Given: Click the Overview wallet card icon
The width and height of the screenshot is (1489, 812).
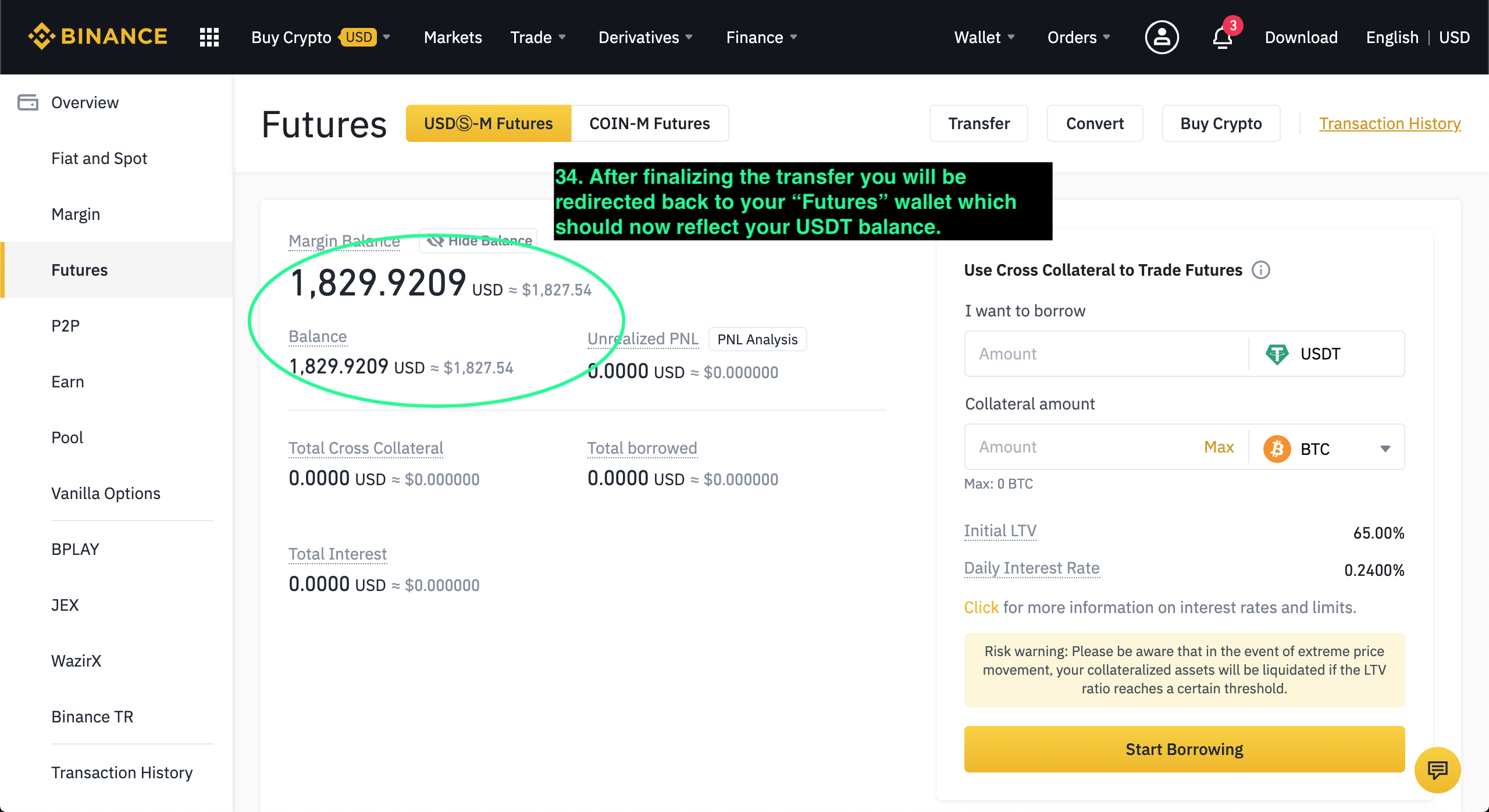Looking at the screenshot, I should 28,102.
